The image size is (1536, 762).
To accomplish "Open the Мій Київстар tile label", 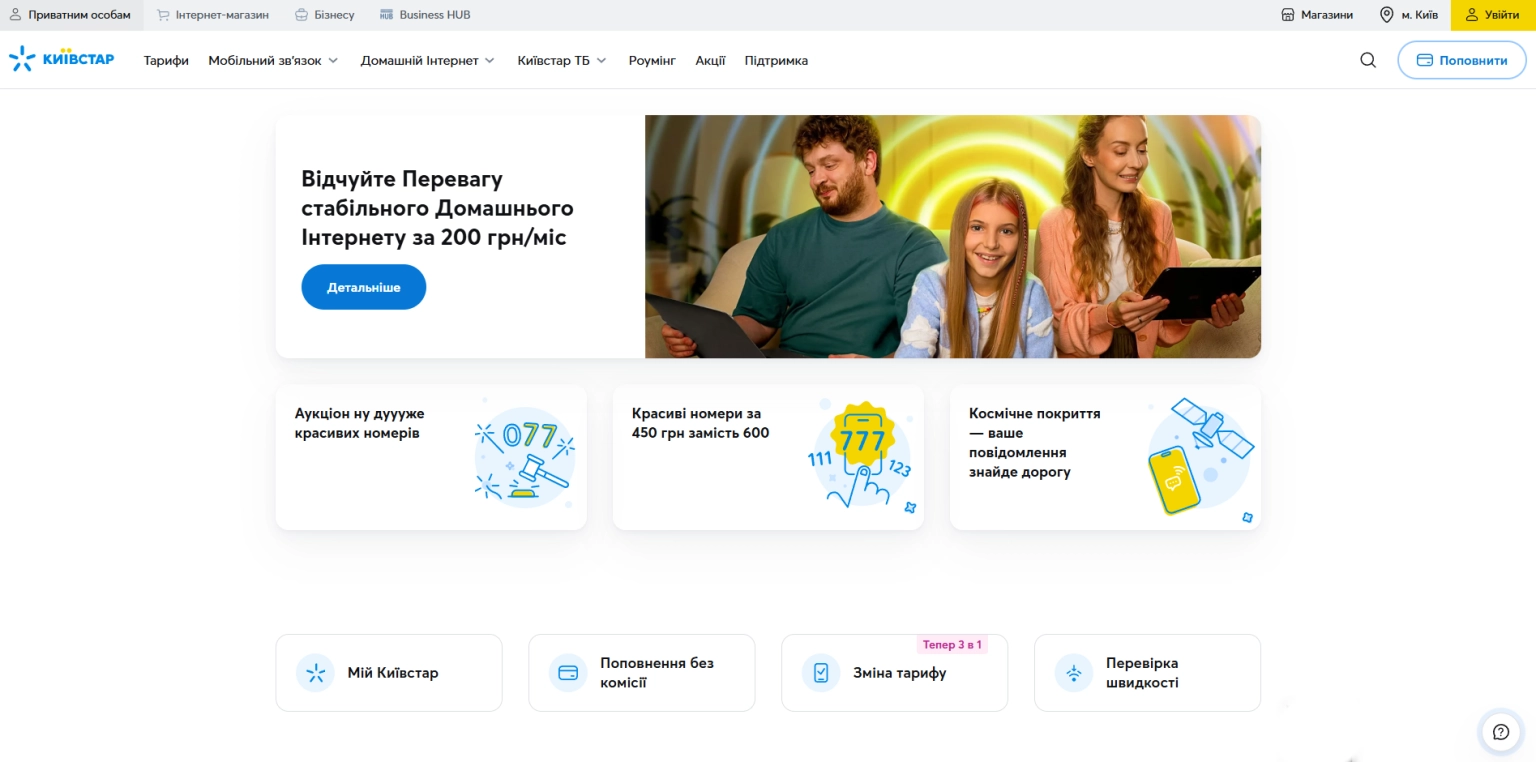I will coord(393,673).
